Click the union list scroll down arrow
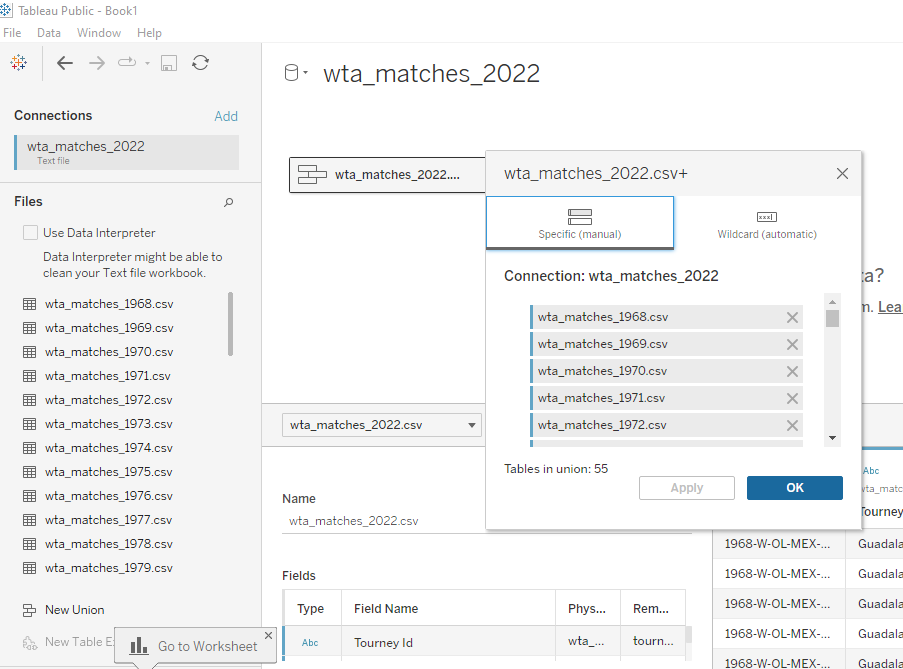 pyautogui.click(x=832, y=438)
